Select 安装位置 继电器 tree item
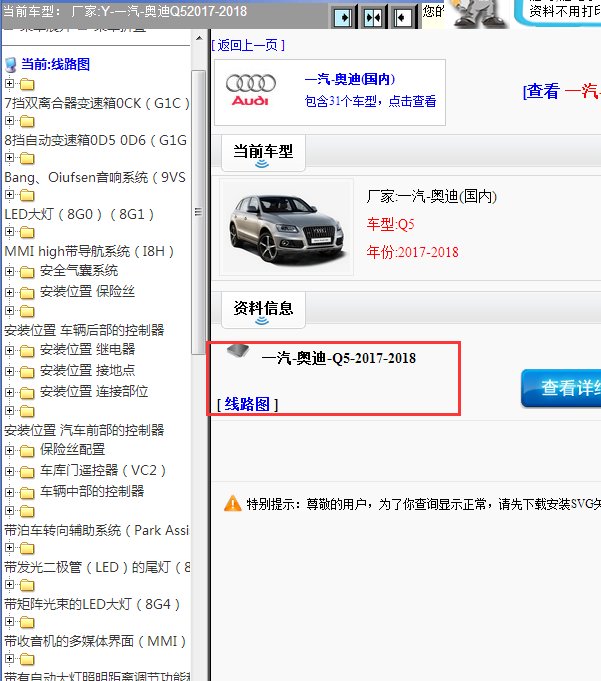 [x=87, y=350]
